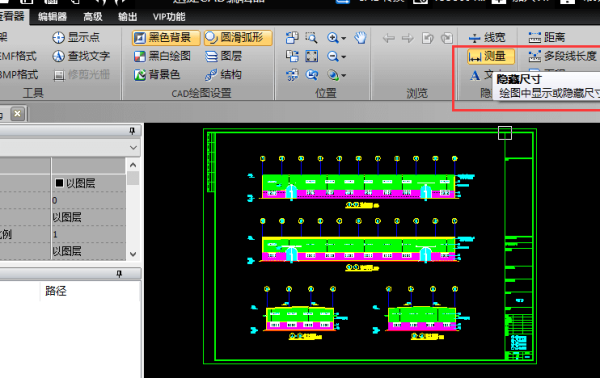The image size is (600, 378).
Task: Click the black 以图层 color swatch
Action: click(59, 183)
